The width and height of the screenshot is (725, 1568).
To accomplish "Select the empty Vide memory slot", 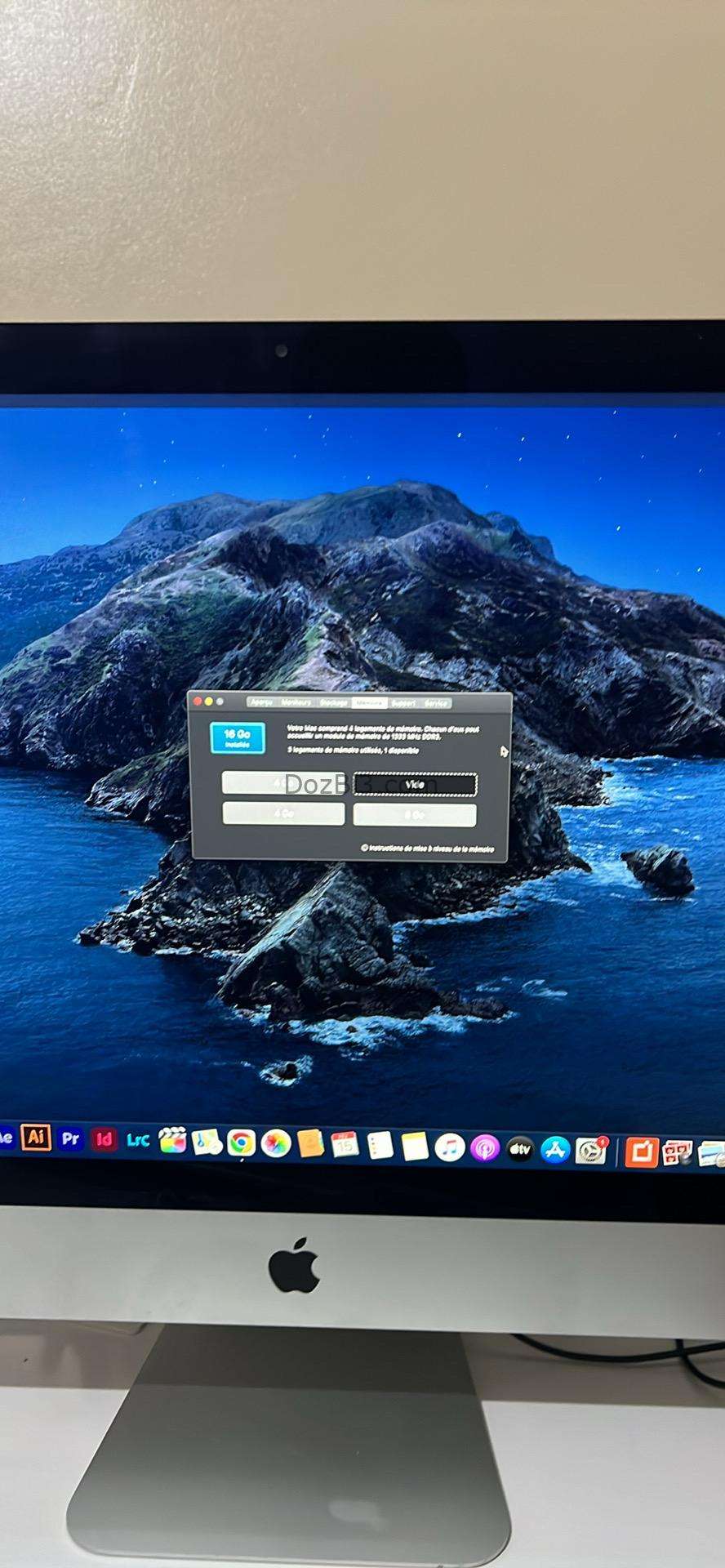I will pos(416,785).
